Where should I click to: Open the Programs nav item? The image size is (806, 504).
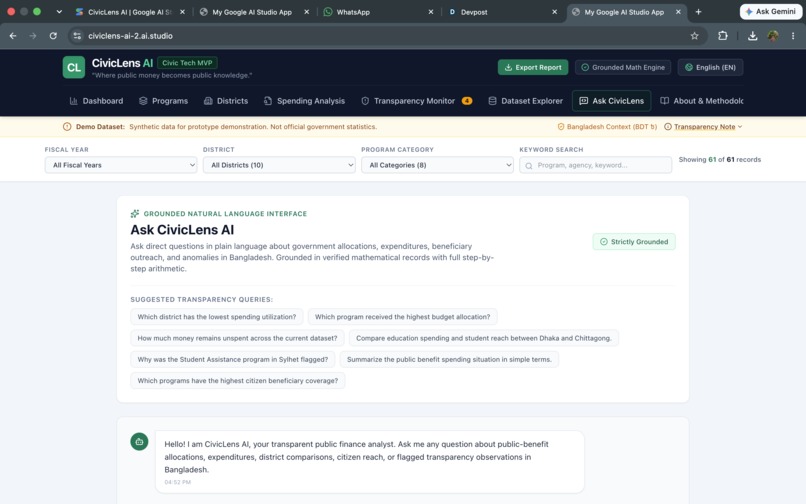pos(163,101)
